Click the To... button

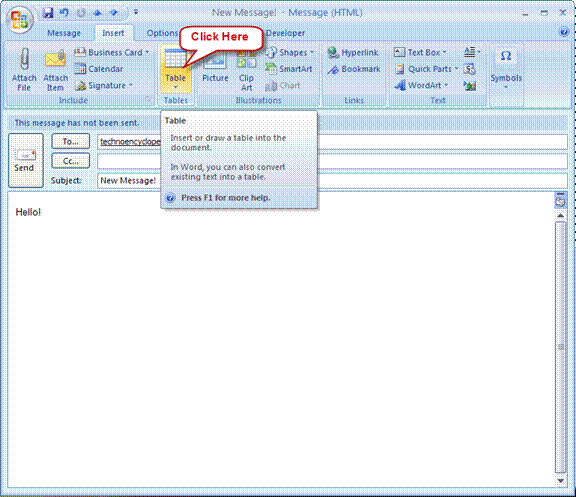pos(71,141)
